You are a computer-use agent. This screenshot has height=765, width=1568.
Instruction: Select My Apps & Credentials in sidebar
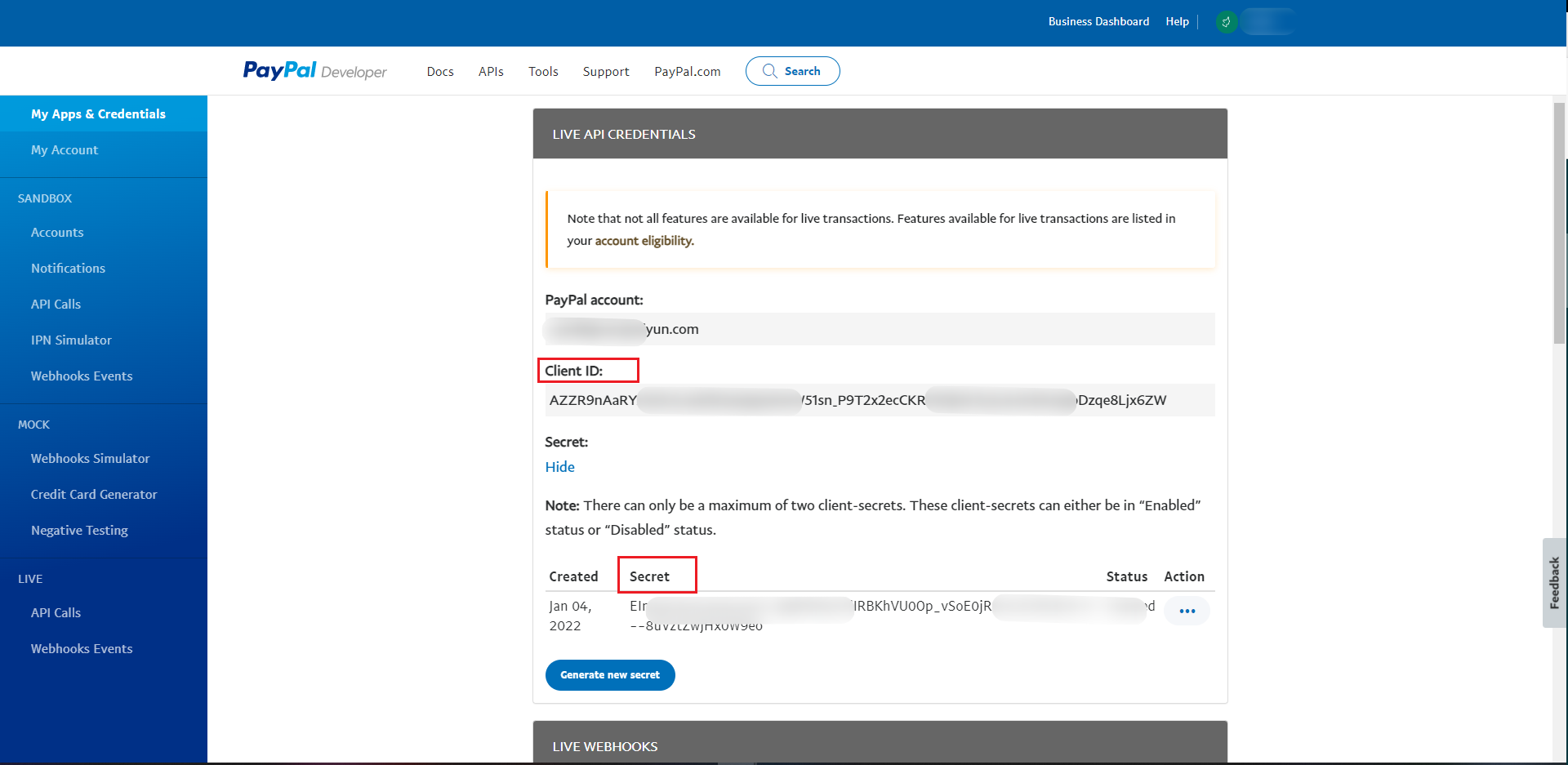pyautogui.click(x=104, y=113)
